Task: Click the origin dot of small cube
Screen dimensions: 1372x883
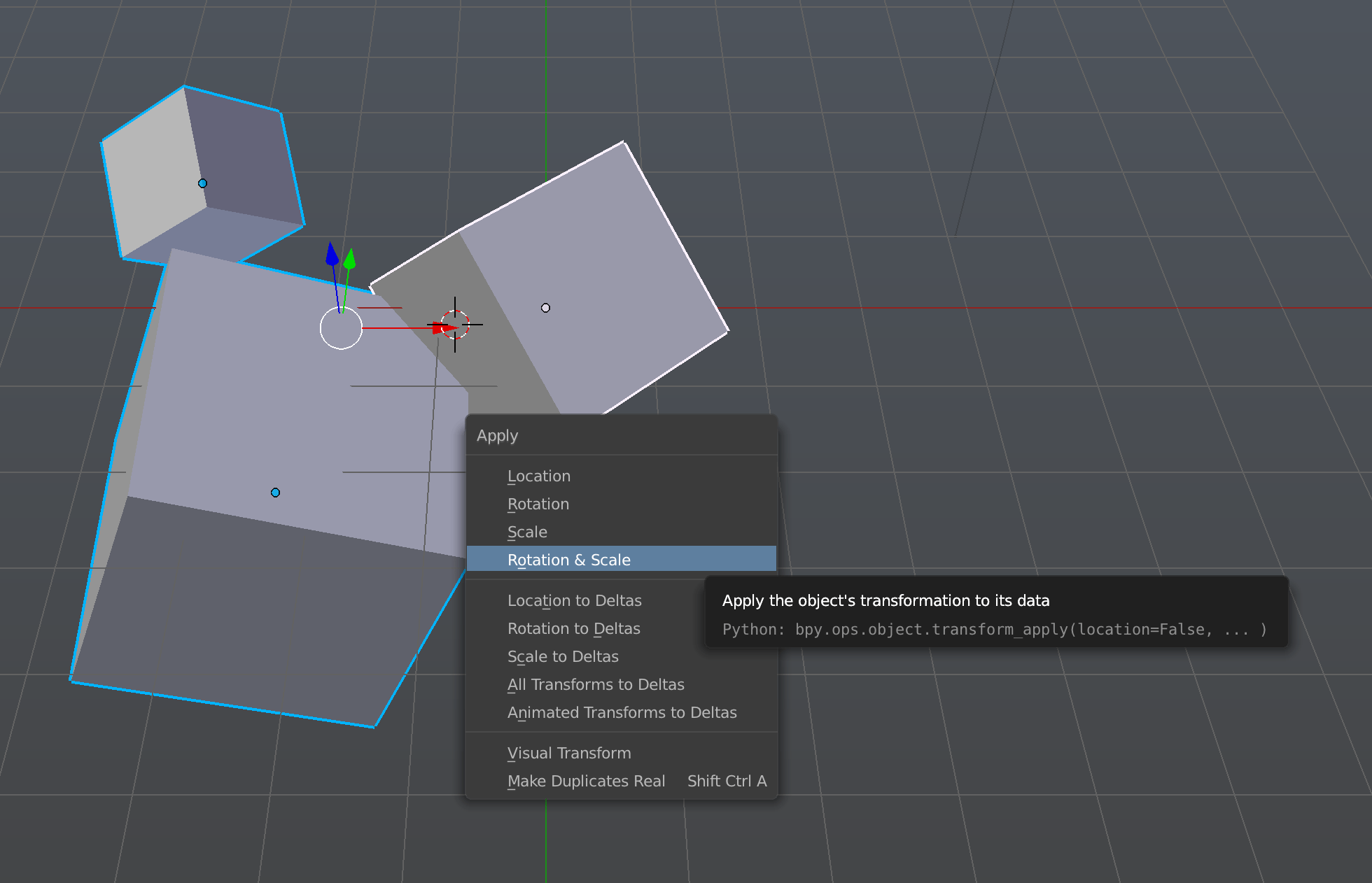Action: (x=202, y=183)
